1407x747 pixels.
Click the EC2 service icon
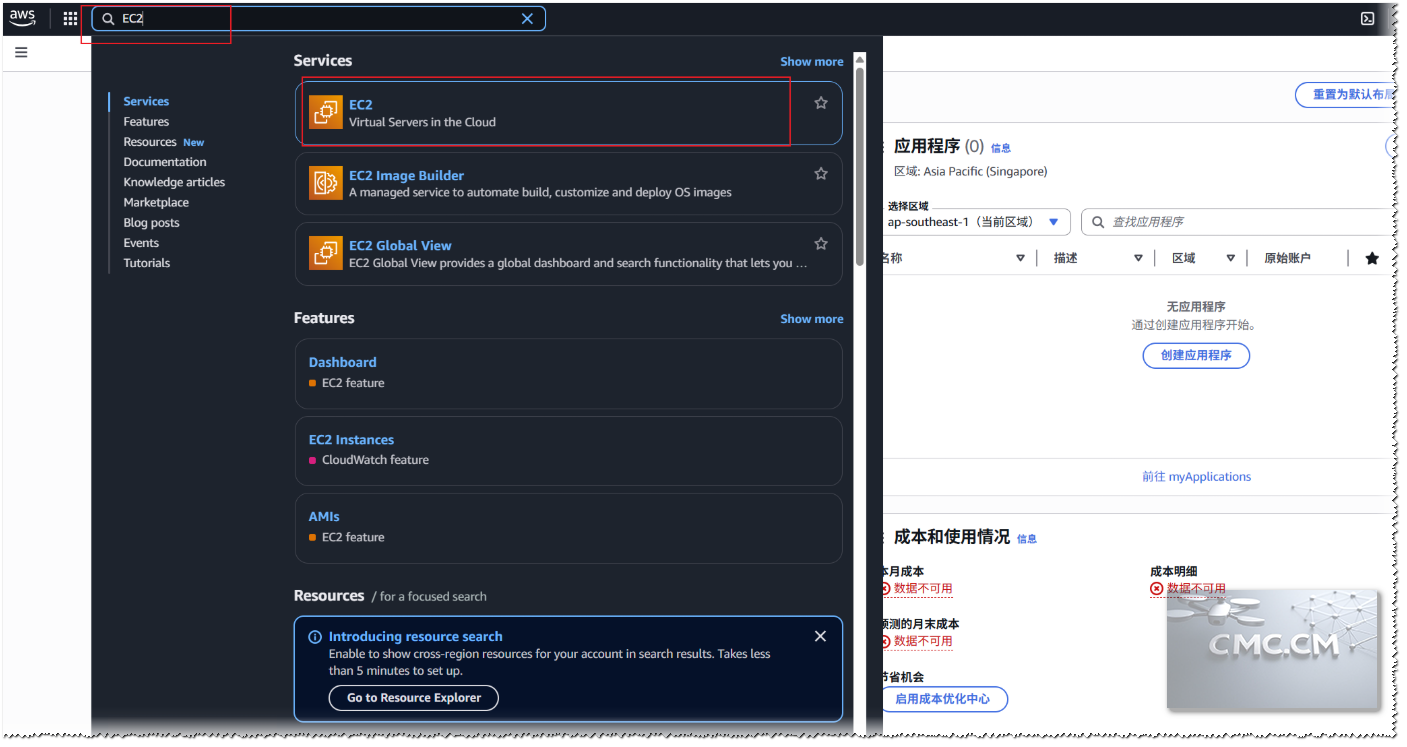325,113
